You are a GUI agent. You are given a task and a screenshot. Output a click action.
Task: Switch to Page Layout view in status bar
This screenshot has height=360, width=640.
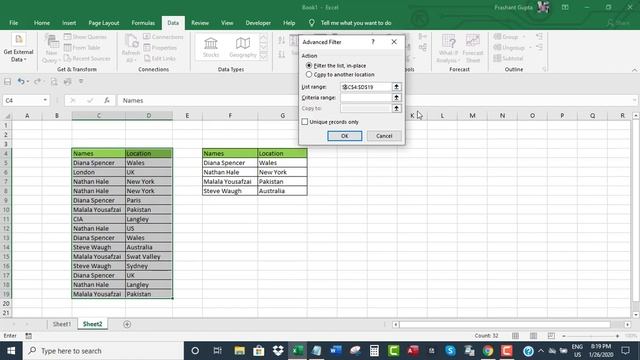(533, 336)
